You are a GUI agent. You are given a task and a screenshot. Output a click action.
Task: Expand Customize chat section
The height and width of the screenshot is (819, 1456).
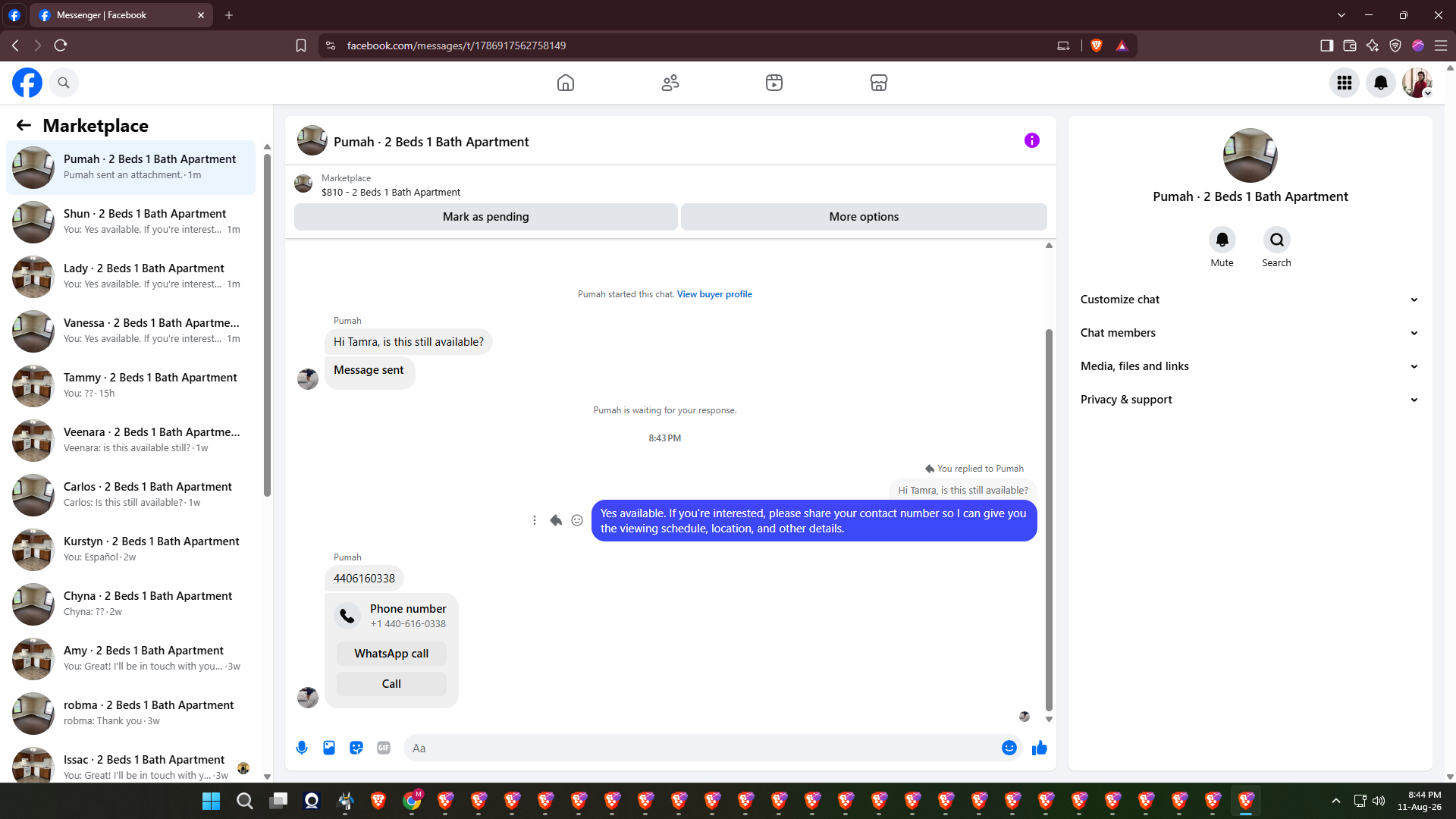pos(1250,300)
